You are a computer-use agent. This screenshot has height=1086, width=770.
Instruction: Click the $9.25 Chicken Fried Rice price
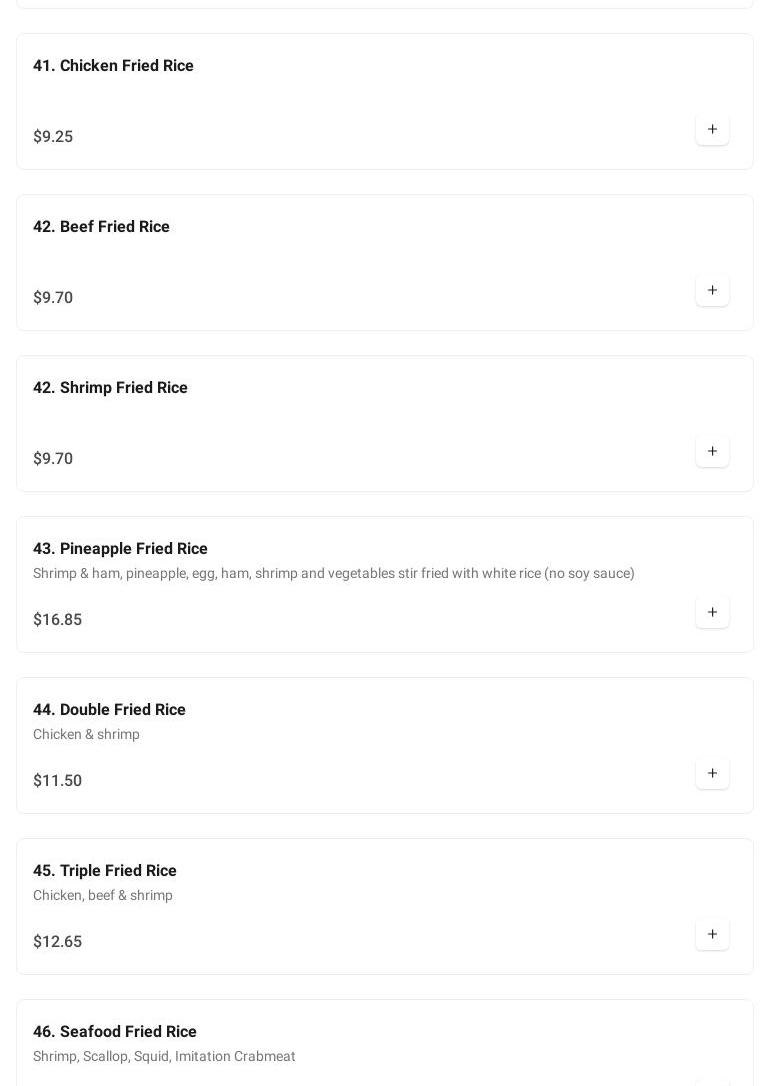[53, 137]
